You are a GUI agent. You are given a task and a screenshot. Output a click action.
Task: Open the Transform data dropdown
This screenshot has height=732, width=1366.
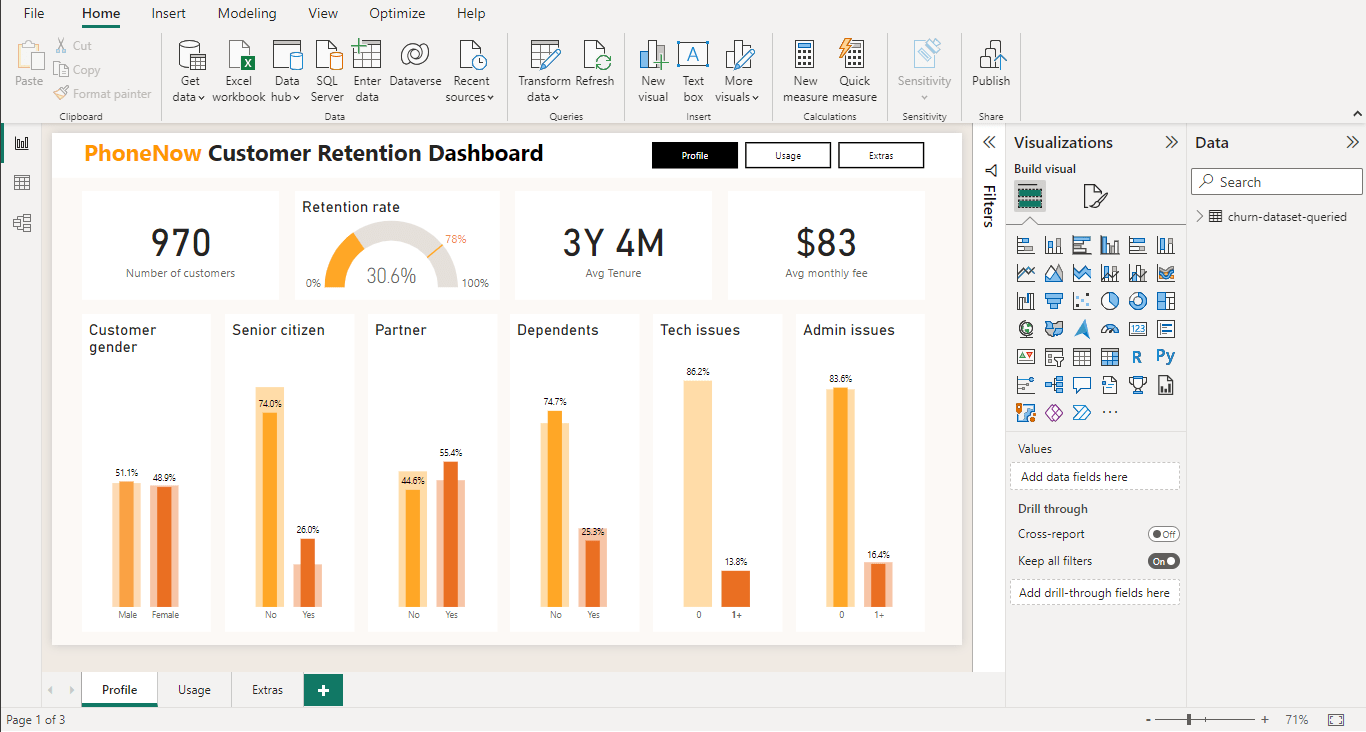pos(544,71)
